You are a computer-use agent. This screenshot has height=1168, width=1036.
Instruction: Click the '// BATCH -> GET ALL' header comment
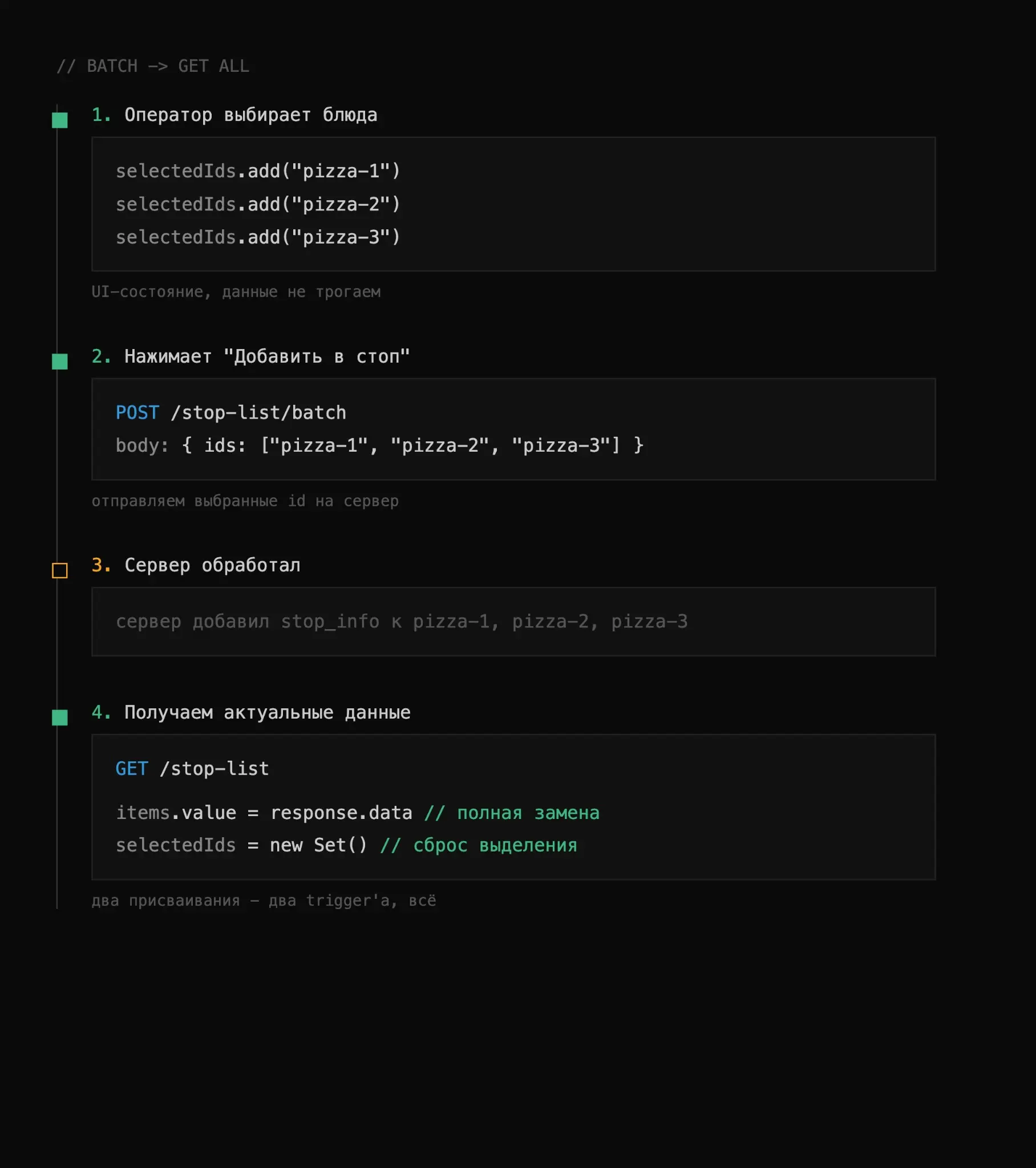click(153, 66)
